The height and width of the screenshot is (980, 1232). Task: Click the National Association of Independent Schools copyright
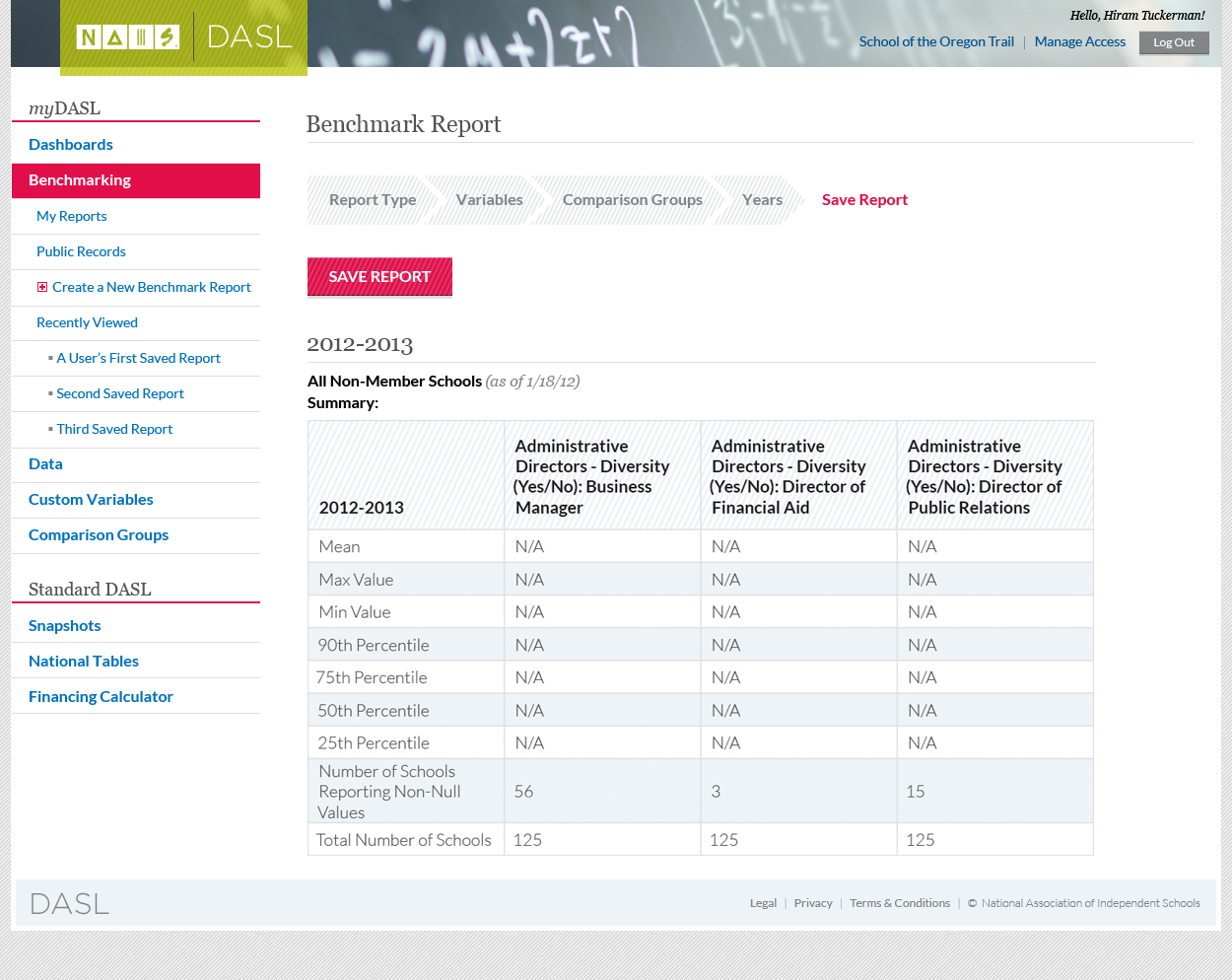coord(1084,903)
